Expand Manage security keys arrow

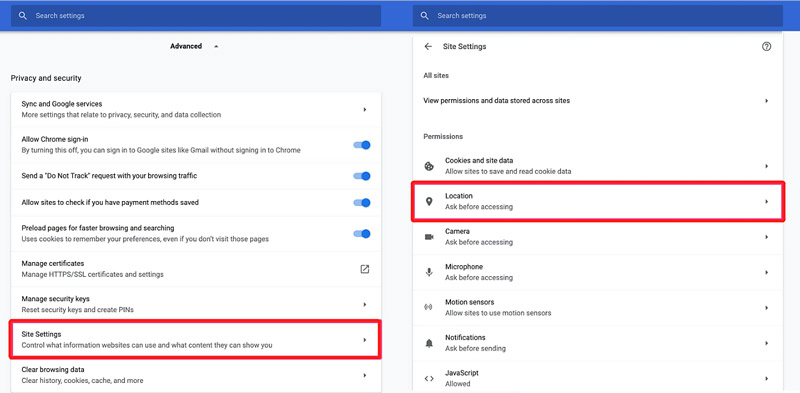click(x=365, y=304)
